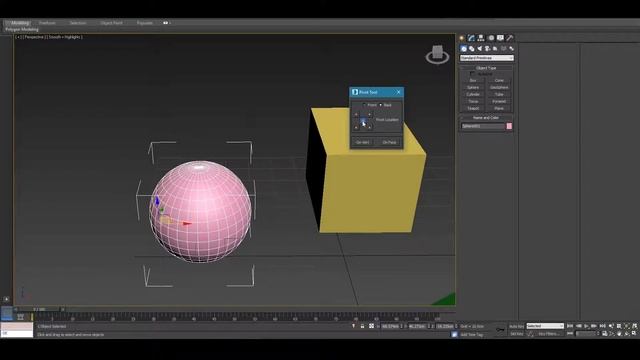Viewport: 640px width, 360px height.
Task: Step to previous frame
Action: click(x=579, y=326)
